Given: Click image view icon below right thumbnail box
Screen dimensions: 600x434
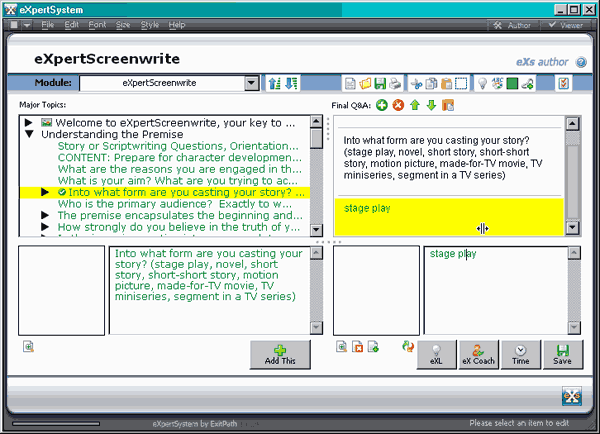Looking at the screenshot, I should coord(341,346).
